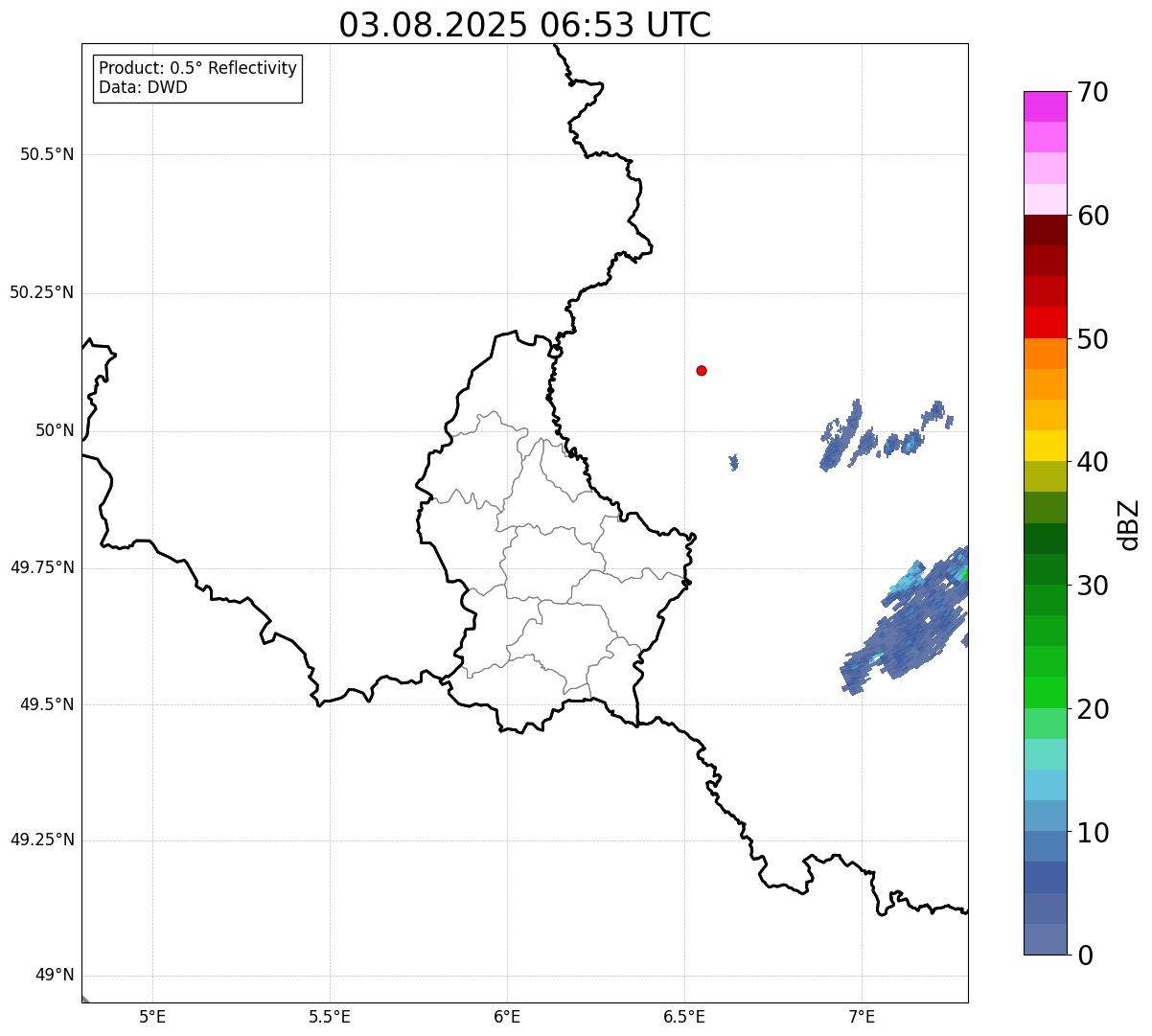Click the 50°N latitude label
Screen dimensions: 1152x1036
coord(55,430)
